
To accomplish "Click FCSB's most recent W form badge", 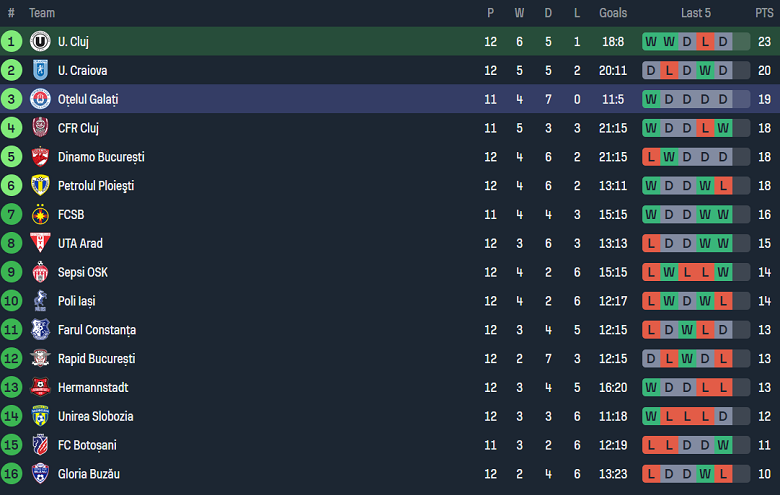I will [x=723, y=215].
